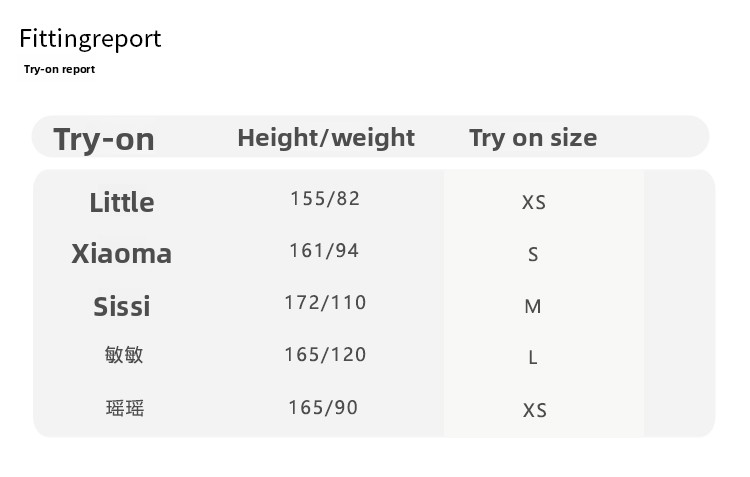Viewport: 750px width, 477px height.
Task: Click the name Sissi in table
Action: click(x=122, y=306)
